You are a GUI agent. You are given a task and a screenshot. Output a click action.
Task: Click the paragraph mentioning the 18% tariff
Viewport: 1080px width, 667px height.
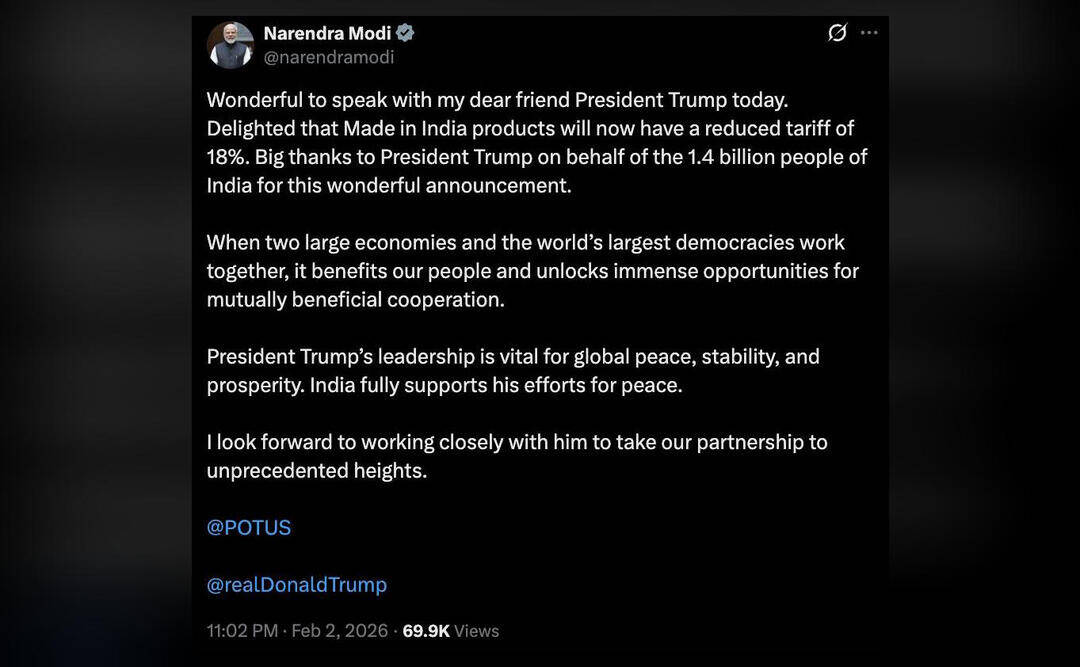[x=530, y=142]
